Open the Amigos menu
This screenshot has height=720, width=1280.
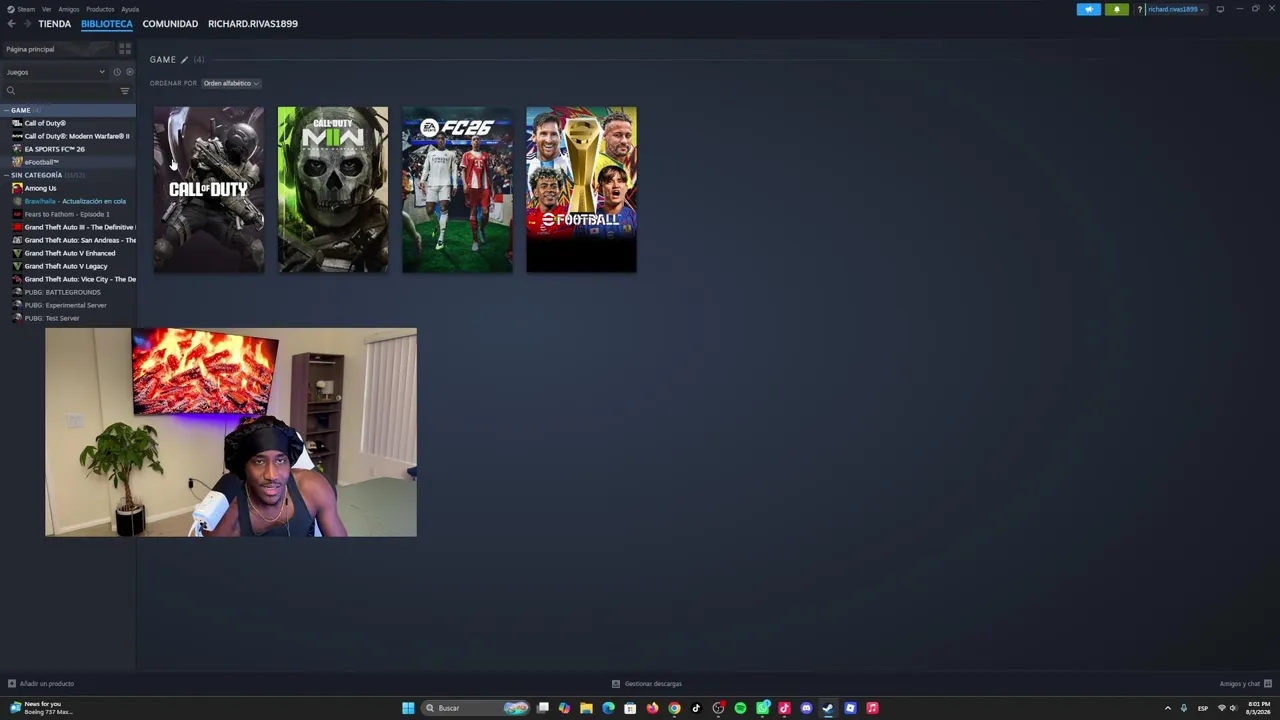point(68,9)
